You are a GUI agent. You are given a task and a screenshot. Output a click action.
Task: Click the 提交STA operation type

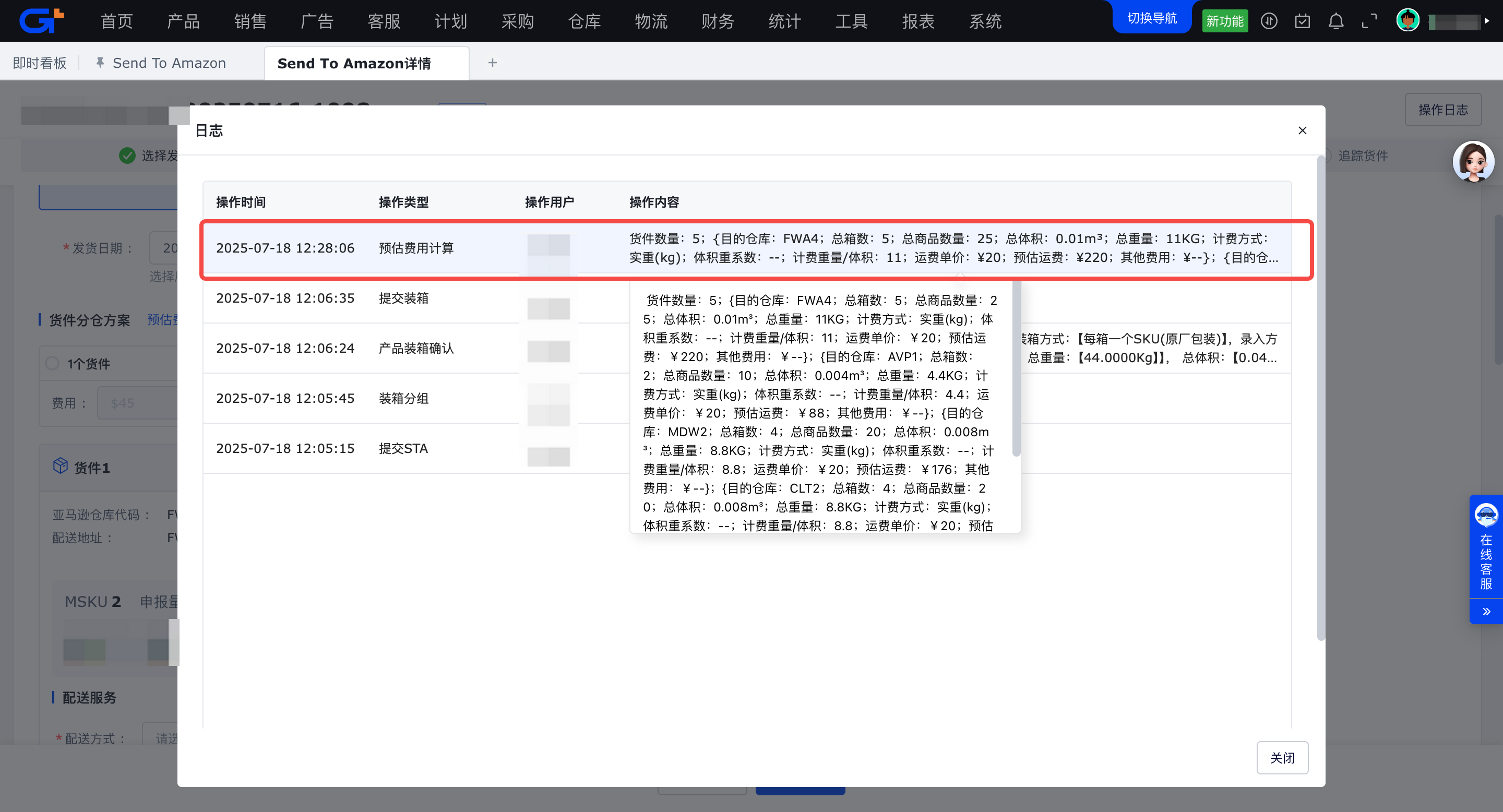403,449
